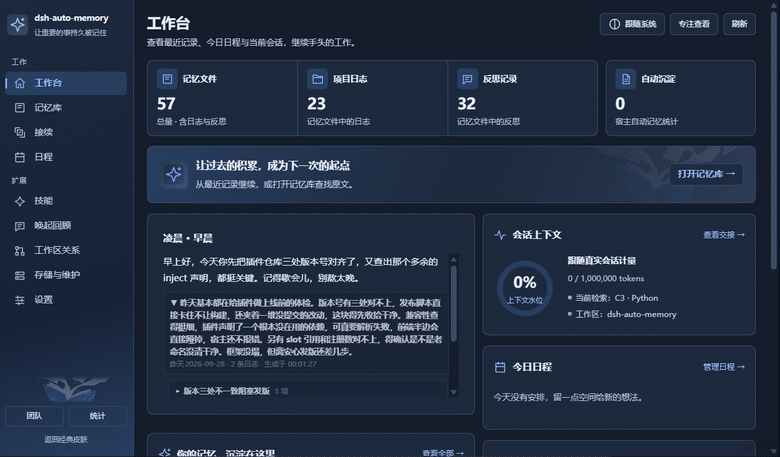The height and width of the screenshot is (457, 780).
Task: Click the 项目日志 23 stat card
Action: pyautogui.click(x=373, y=98)
